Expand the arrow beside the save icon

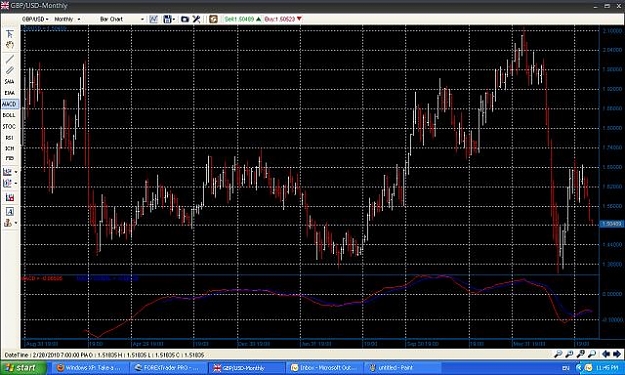point(174,19)
